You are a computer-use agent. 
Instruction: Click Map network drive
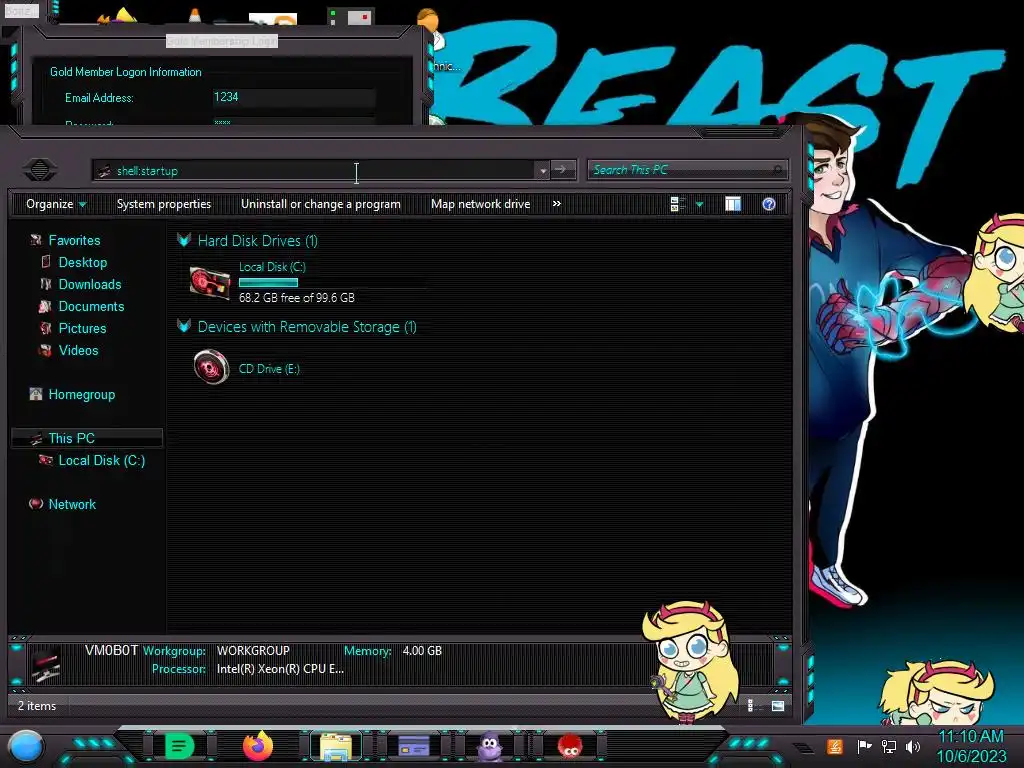pyautogui.click(x=481, y=204)
